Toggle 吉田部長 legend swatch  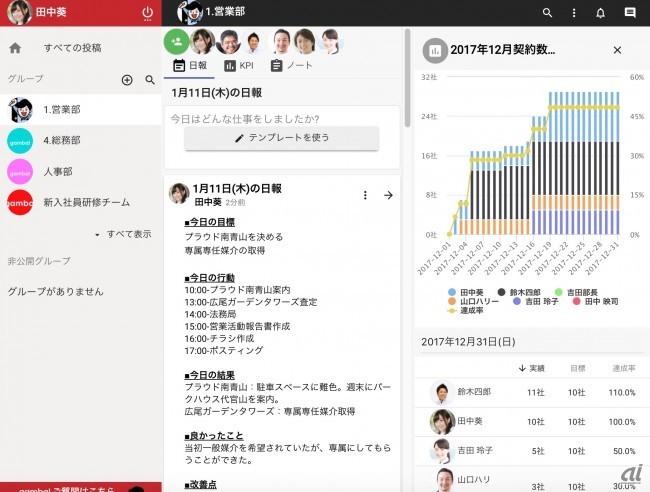(x=558, y=292)
